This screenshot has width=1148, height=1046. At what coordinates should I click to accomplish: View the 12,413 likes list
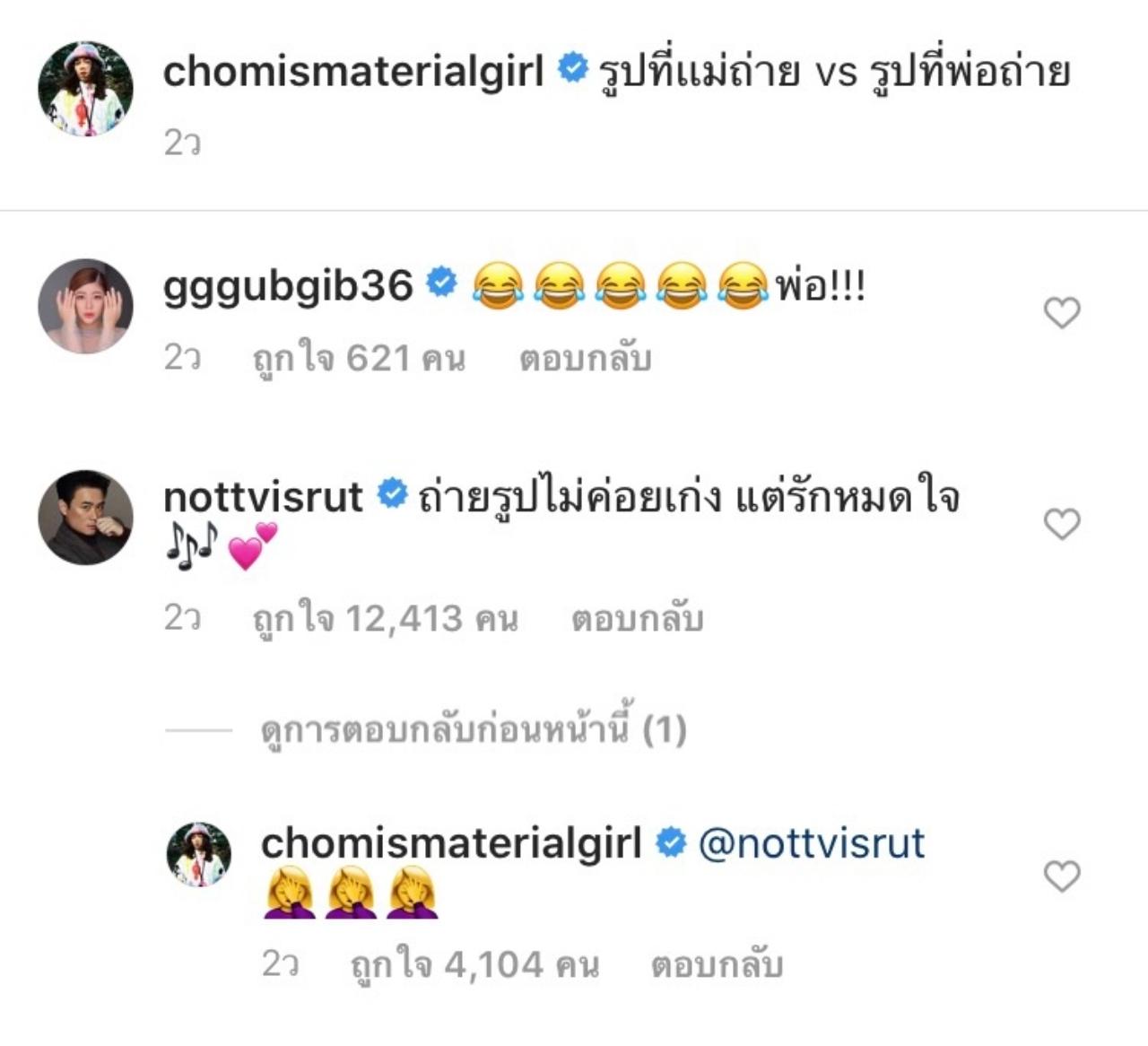point(386,619)
